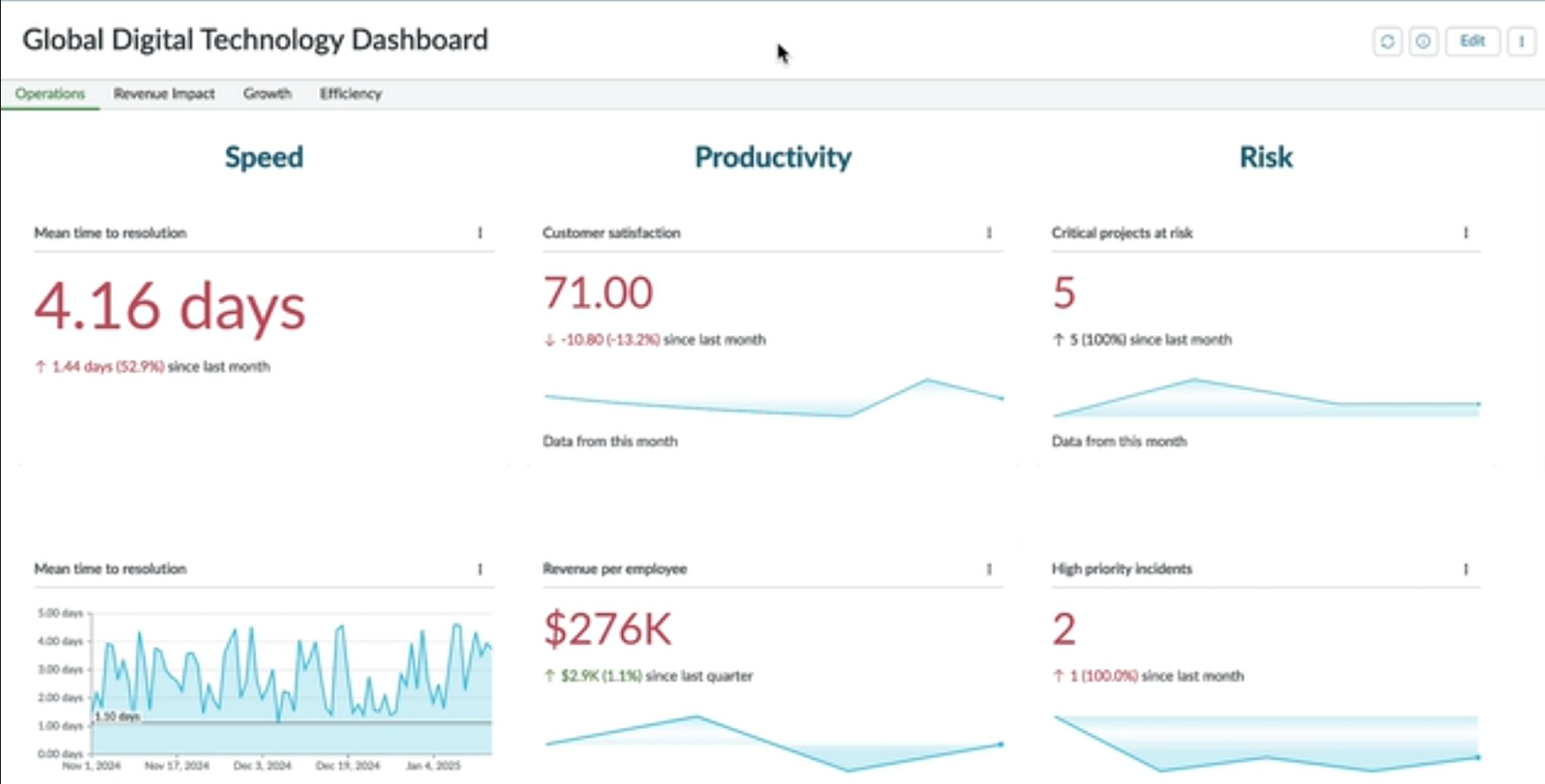Click the $276K revenue per employee value
Viewport: 1545px width, 784px height.
[x=607, y=630]
